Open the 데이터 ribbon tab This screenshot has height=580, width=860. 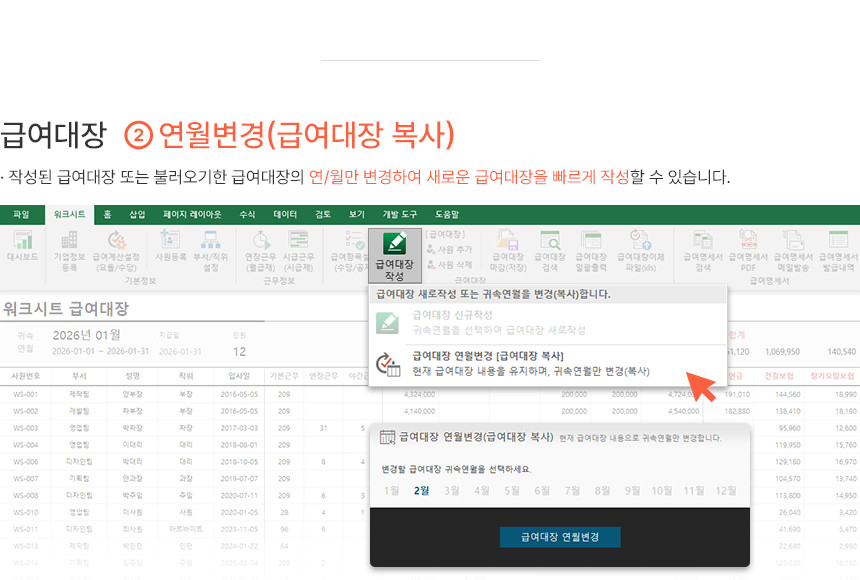[285, 214]
